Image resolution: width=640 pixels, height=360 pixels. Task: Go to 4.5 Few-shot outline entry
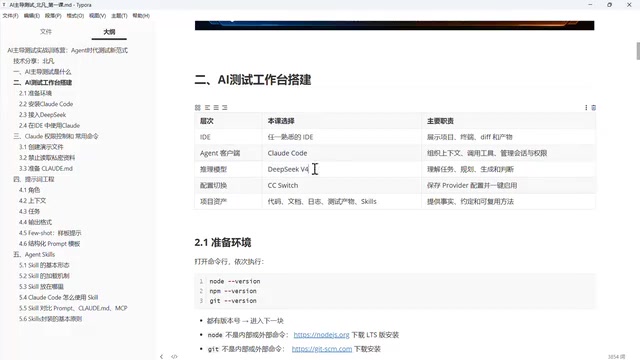(x=50, y=233)
